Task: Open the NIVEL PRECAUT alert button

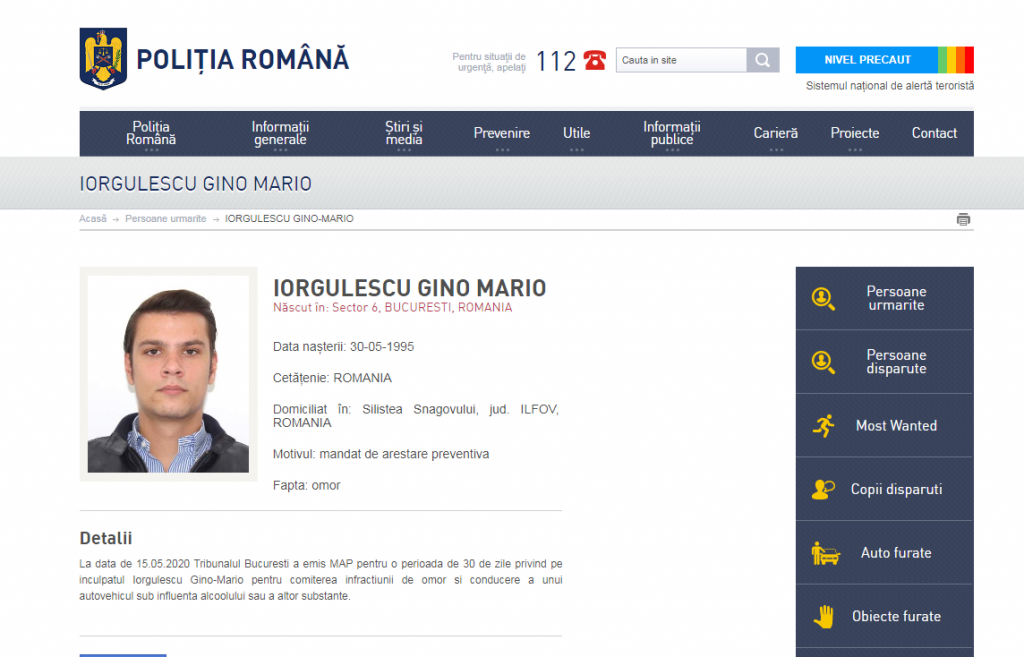Action: (867, 60)
